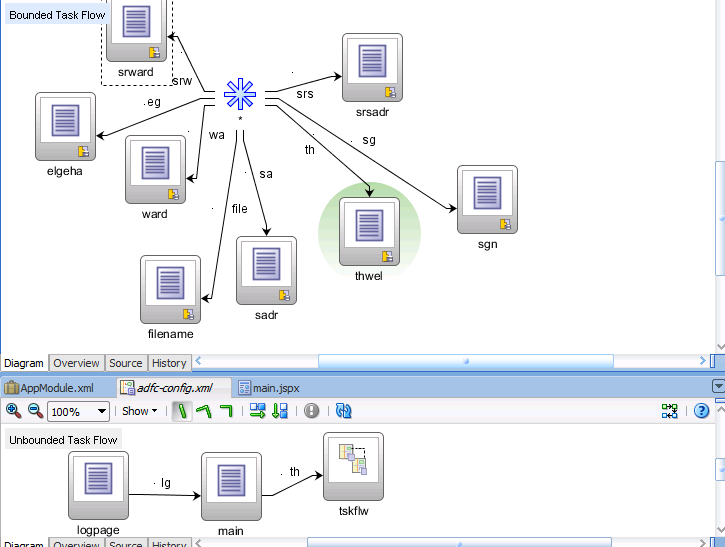This screenshot has height=547, width=725.
Task: Select the wildcard star node in diagram
Action: click(x=239, y=95)
